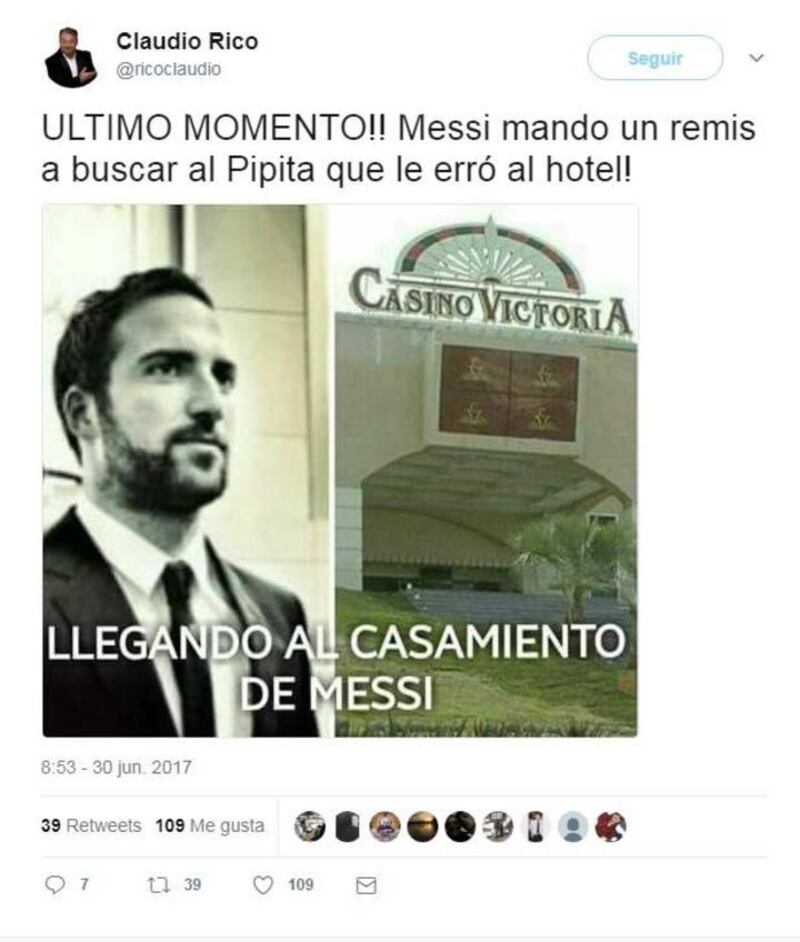The image size is (800, 942).
Task: Click the reply speech bubble icon
Action: point(55,885)
